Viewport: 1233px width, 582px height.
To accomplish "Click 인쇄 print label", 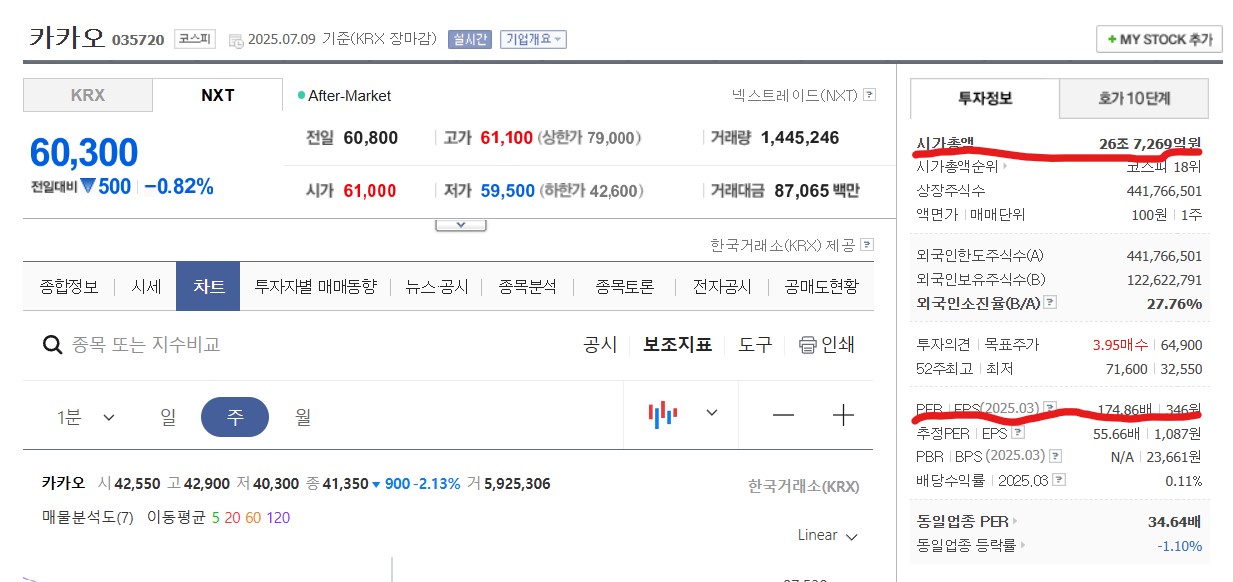I will 838,345.
